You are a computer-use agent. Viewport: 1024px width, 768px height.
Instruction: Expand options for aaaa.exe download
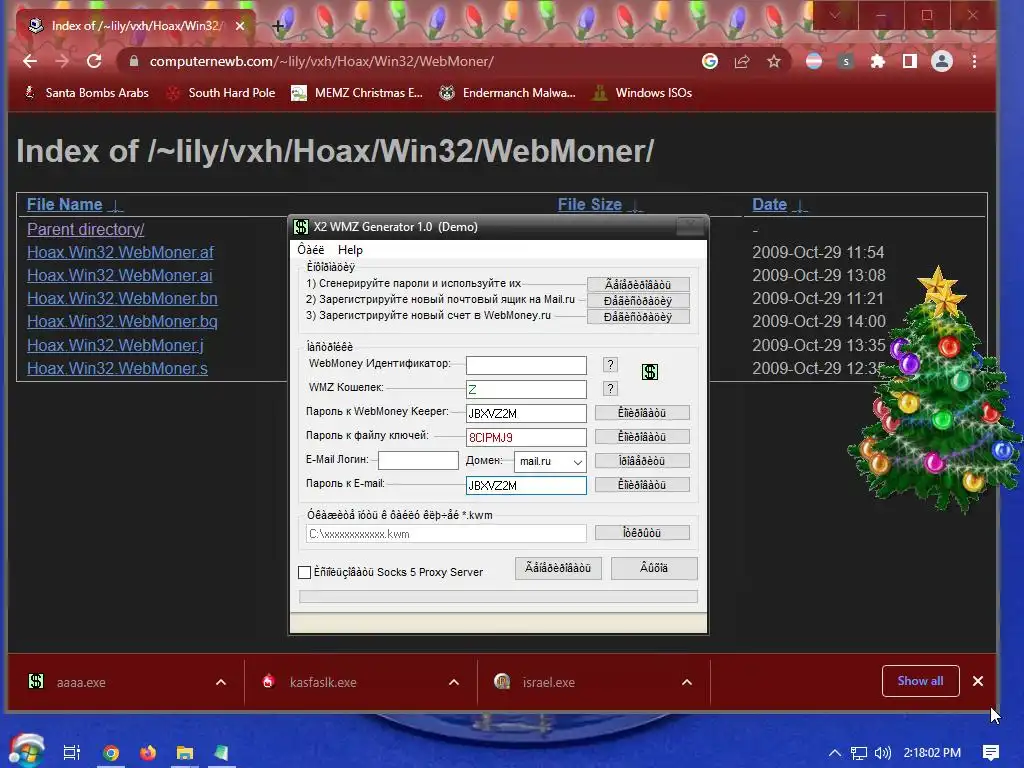pyautogui.click(x=221, y=682)
